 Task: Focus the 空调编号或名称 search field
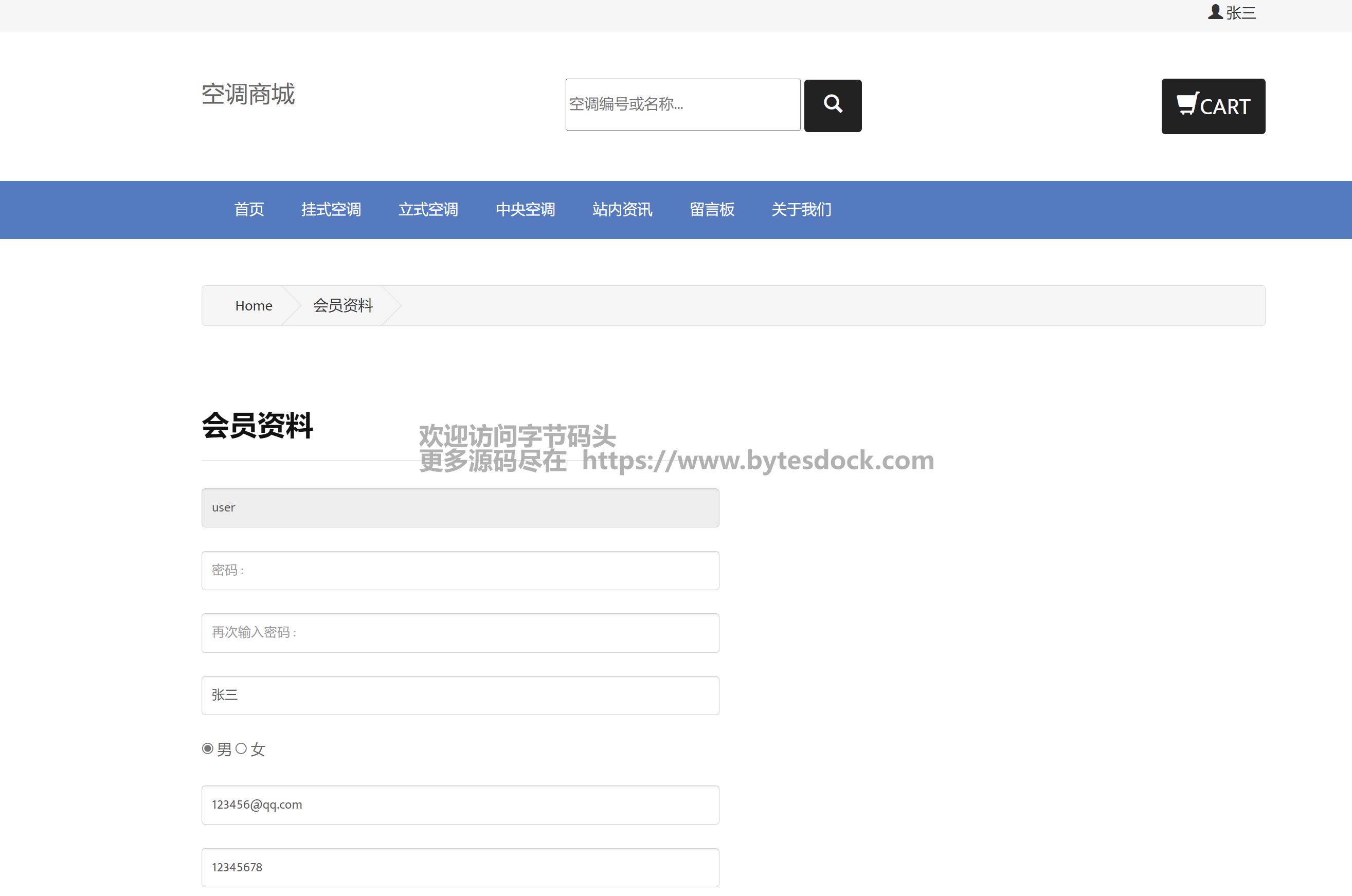[682, 104]
